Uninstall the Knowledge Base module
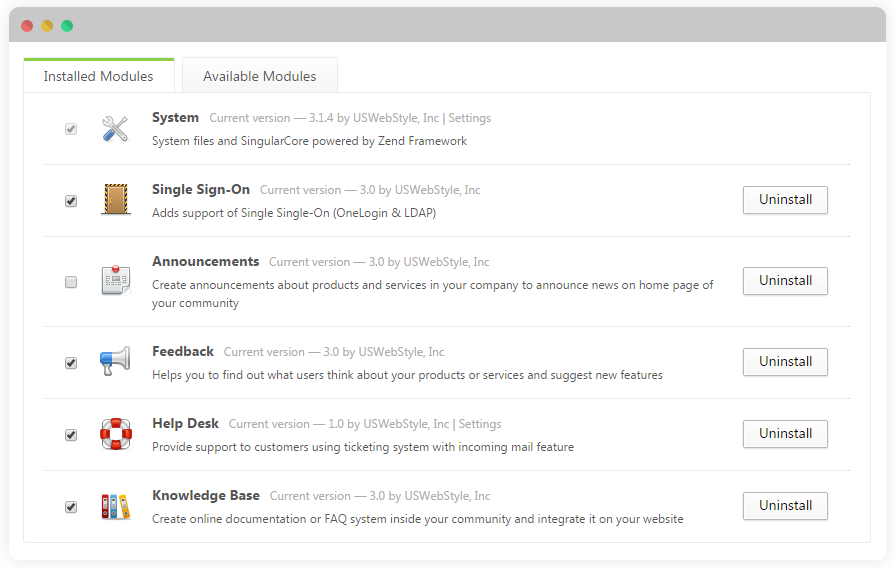Viewport: 895px width, 568px height. 785,506
